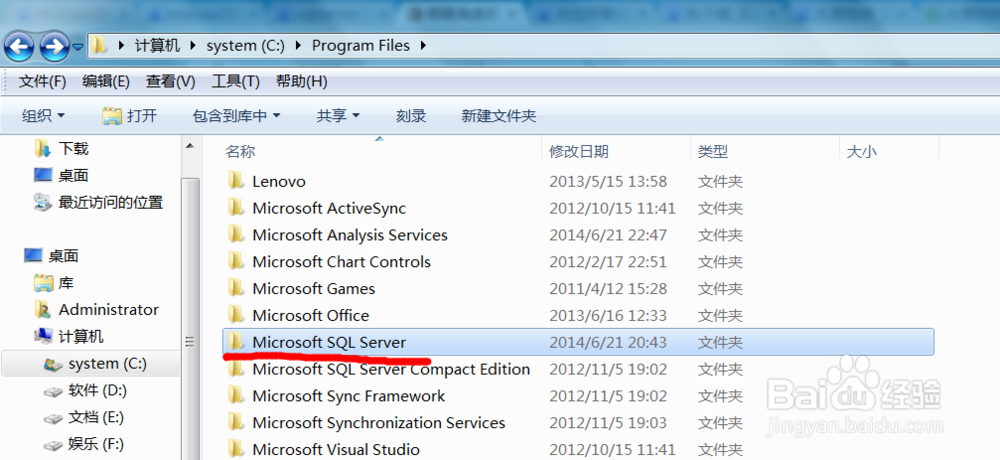Select 最近访问的位置 in sidebar
Screen dimensions: 1000x460
111,202
